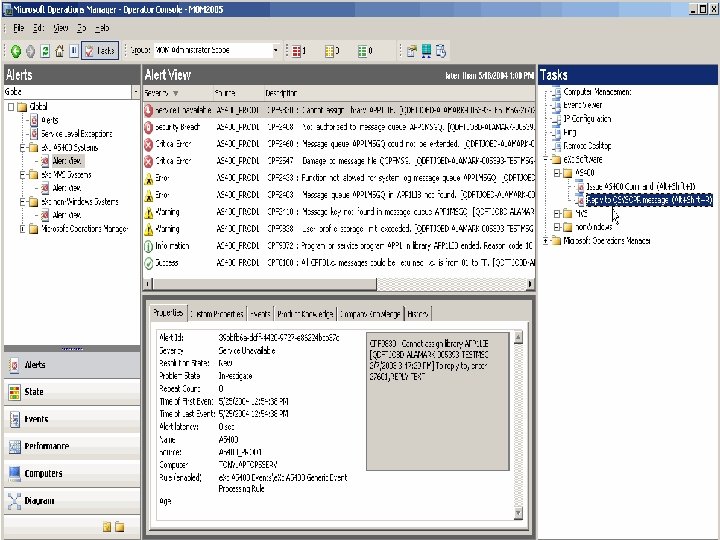720x540 pixels.
Task: Collapse the AS400 folder in Tasks
Action: 557,173
